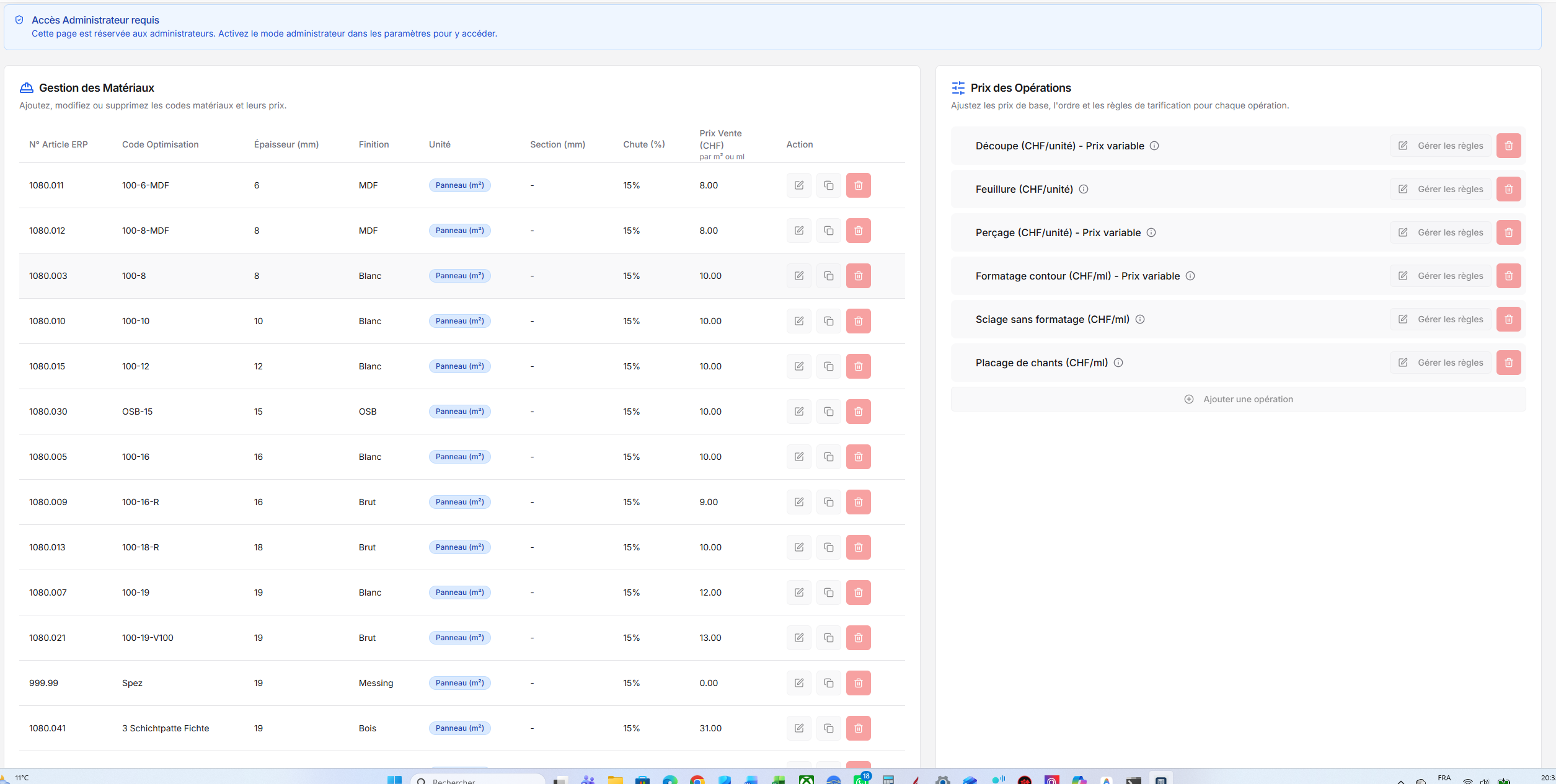Click the taskbar Rechercher search box
1556x784 pixels.
tap(477, 780)
